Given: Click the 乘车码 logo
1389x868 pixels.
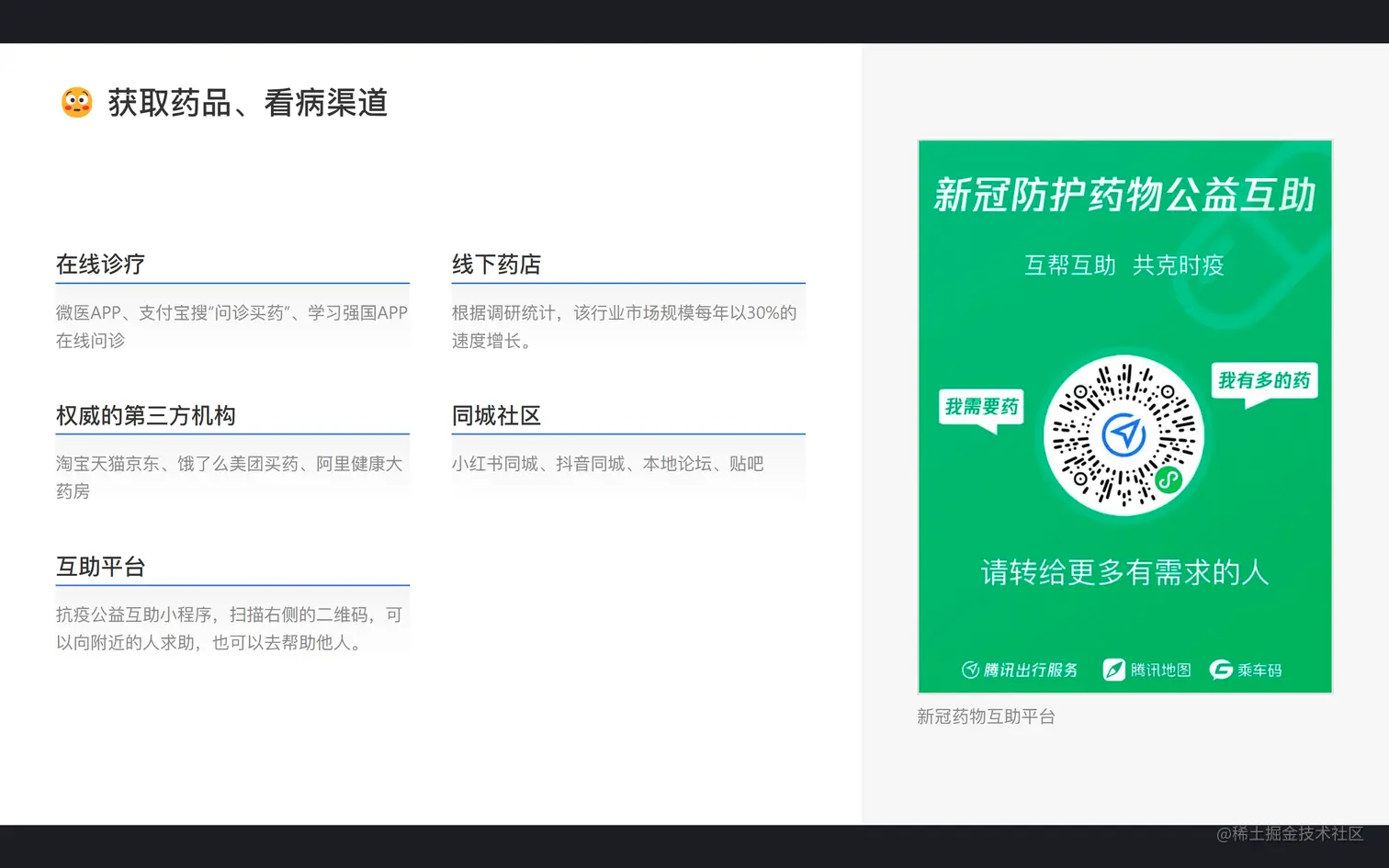Looking at the screenshot, I should tap(1246, 670).
